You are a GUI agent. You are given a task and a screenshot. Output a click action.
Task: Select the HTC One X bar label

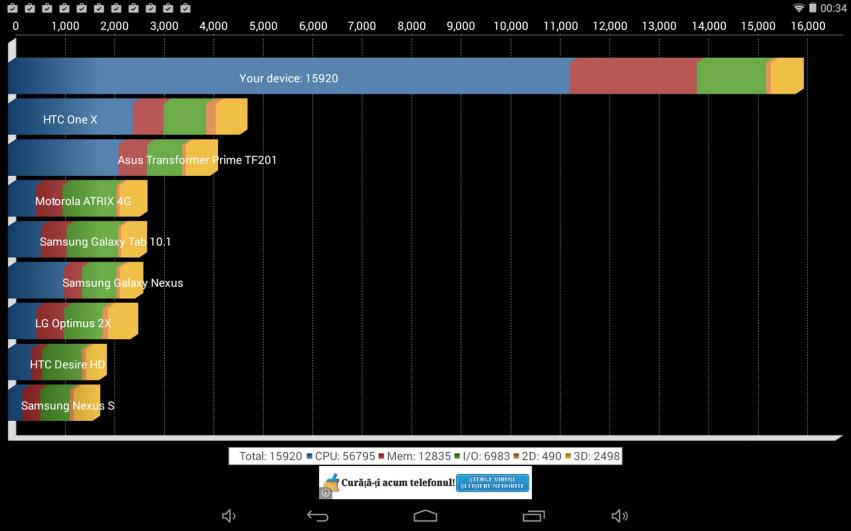(x=70, y=119)
